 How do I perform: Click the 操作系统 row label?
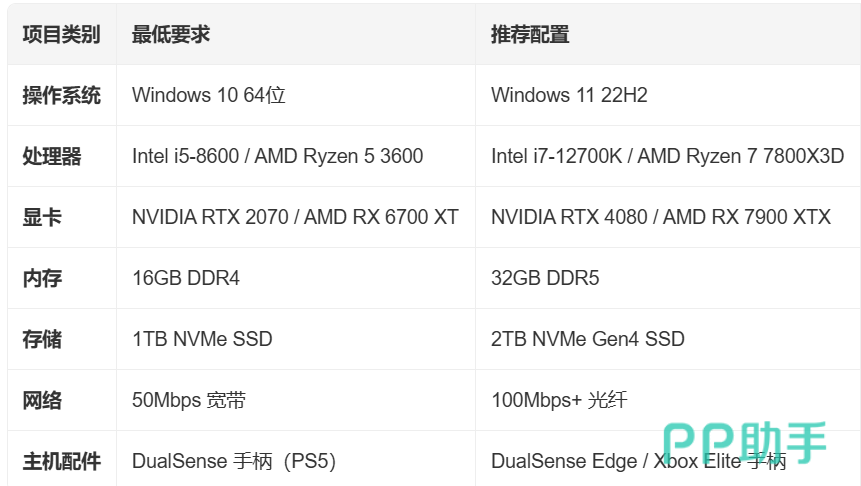click(62, 96)
